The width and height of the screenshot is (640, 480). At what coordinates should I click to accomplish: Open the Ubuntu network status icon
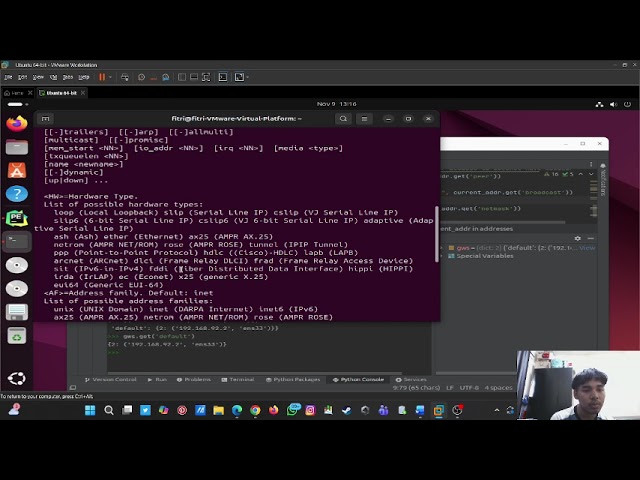point(599,104)
